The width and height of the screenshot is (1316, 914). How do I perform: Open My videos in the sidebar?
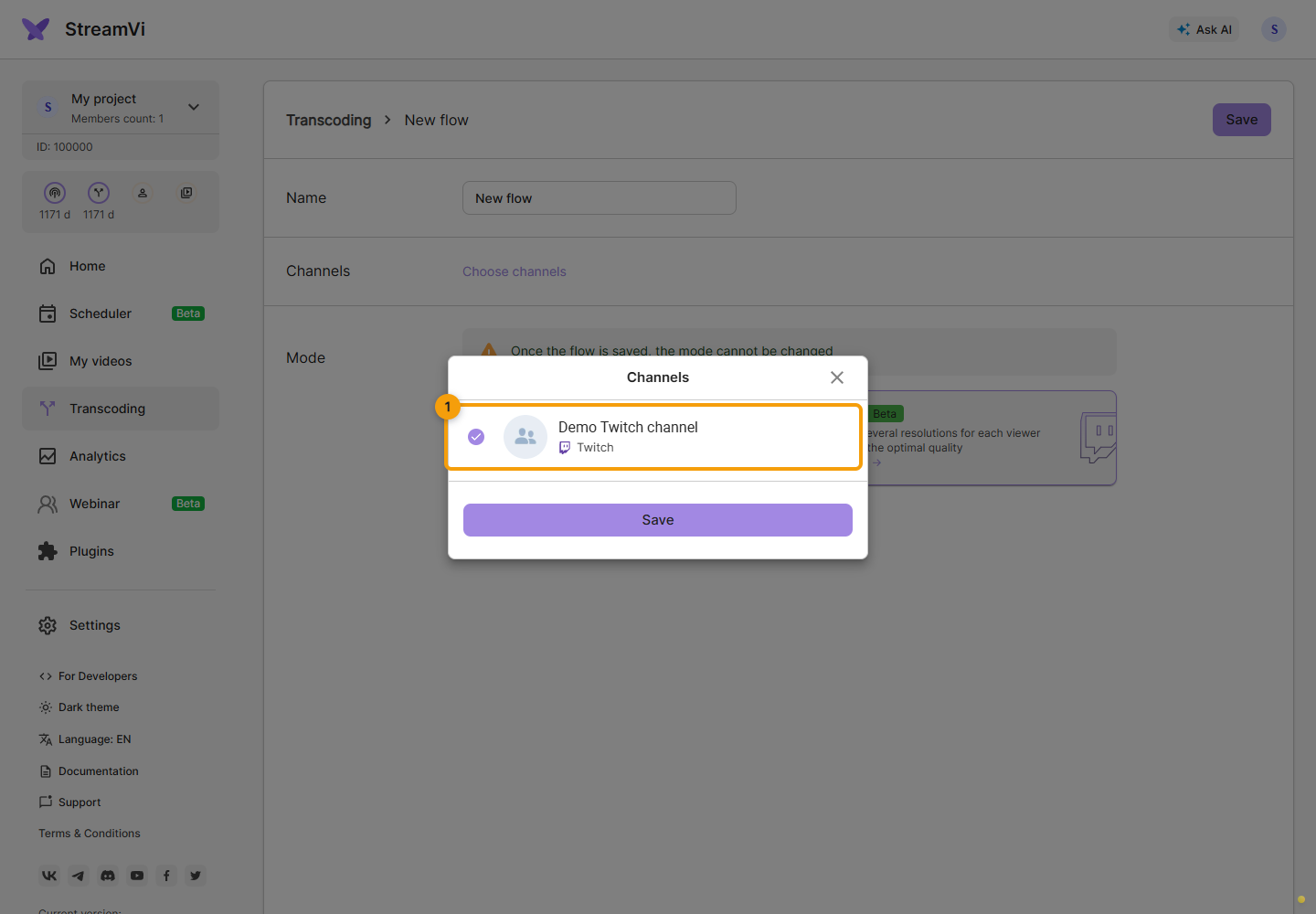121,361
